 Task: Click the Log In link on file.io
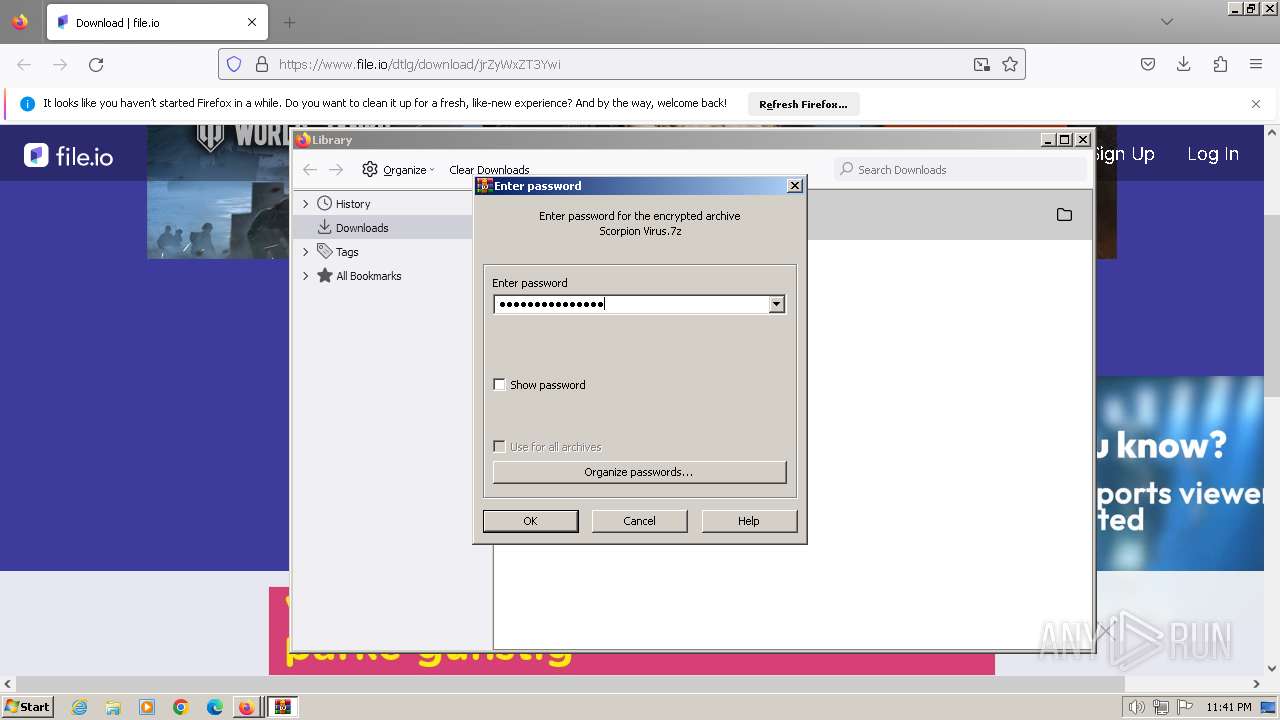pyautogui.click(x=1213, y=154)
